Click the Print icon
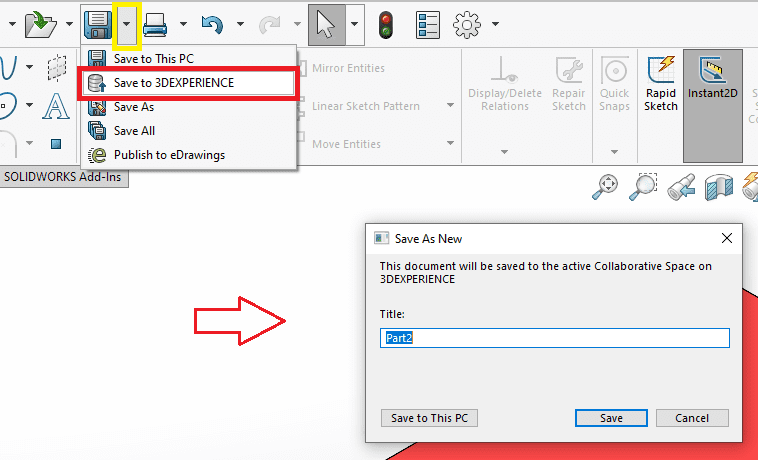This screenshot has width=758, height=460. pyautogui.click(x=155, y=25)
